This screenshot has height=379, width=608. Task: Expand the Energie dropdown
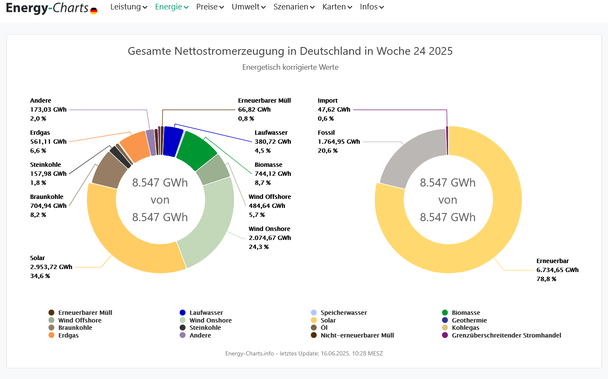pos(172,7)
